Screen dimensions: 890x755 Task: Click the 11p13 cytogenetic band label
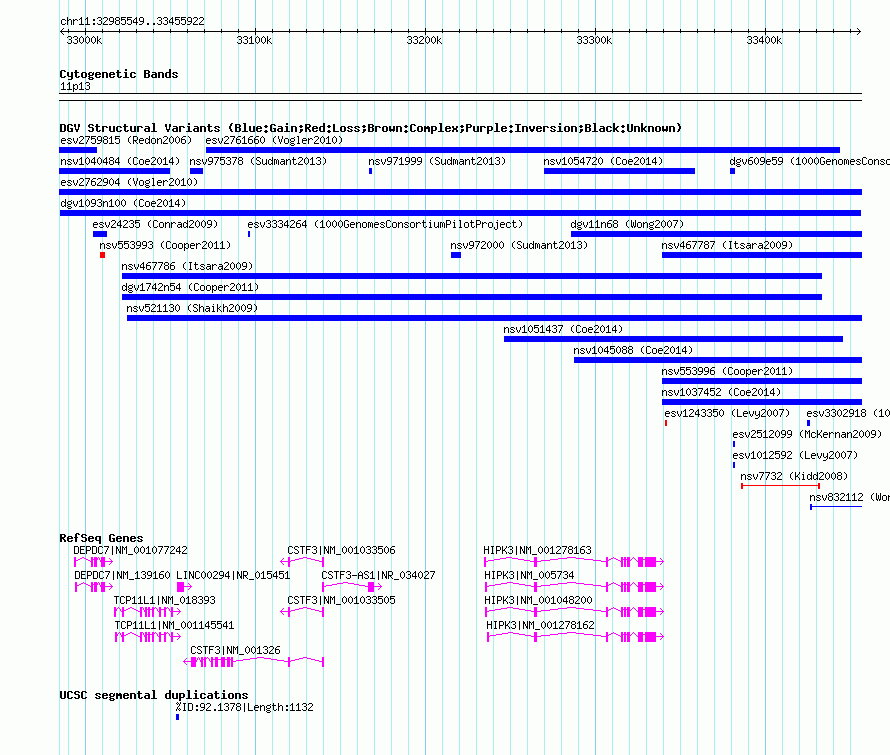(x=75, y=86)
